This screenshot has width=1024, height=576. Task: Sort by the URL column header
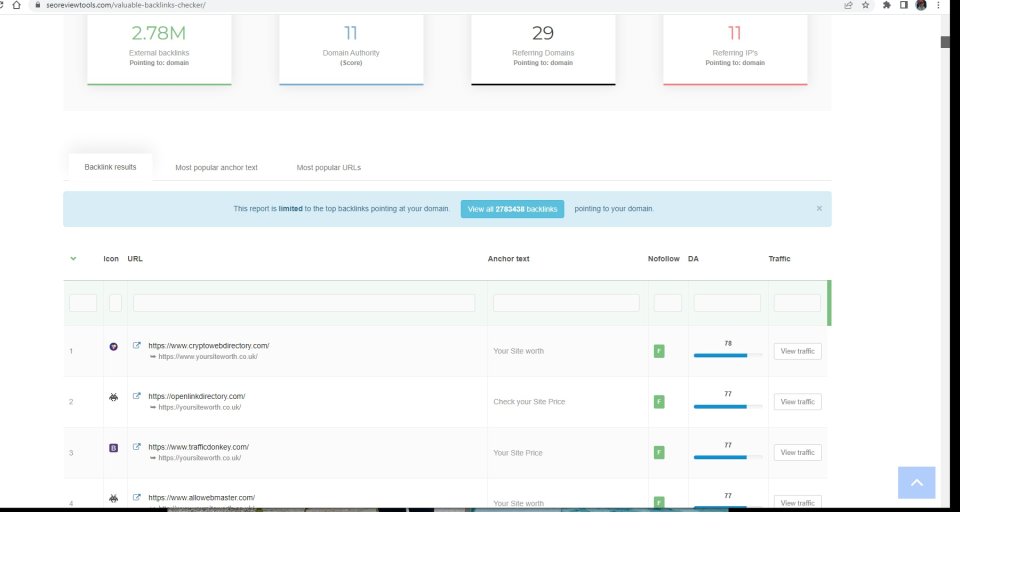coord(135,259)
